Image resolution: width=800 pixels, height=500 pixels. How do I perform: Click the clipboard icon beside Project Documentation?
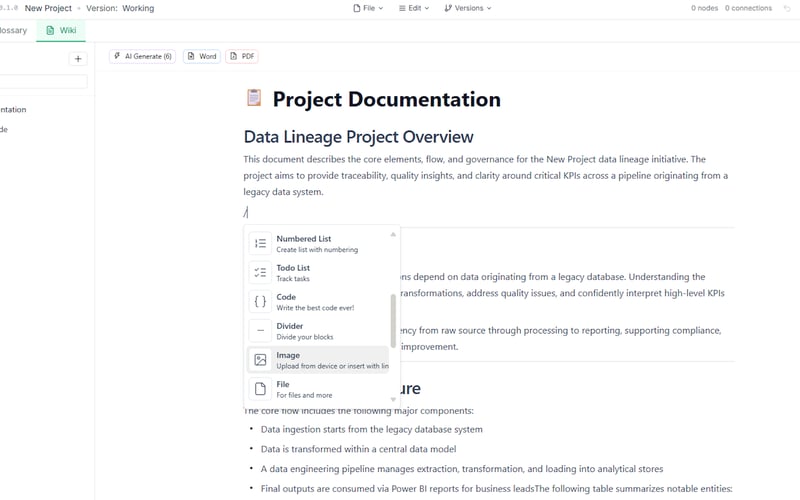point(254,97)
